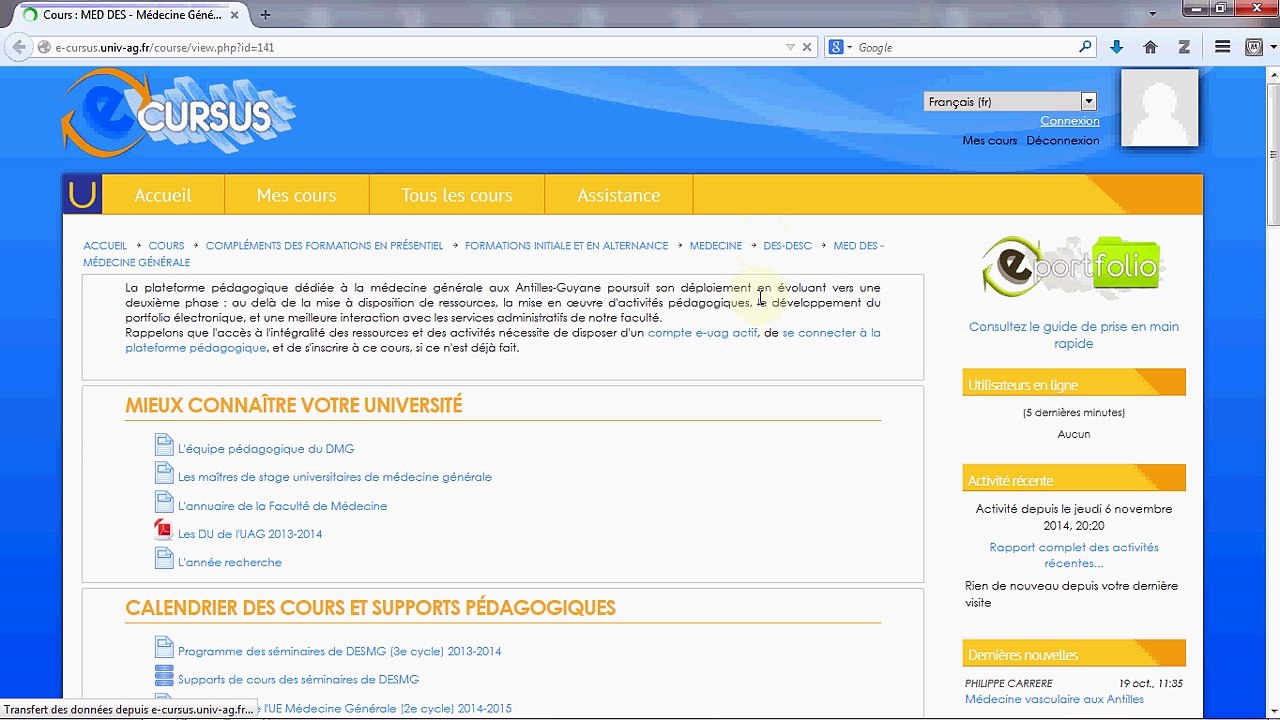Open Médecine vasculaire aux Antilles news link
Viewport: 1280px width, 720px height.
(1054, 700)
